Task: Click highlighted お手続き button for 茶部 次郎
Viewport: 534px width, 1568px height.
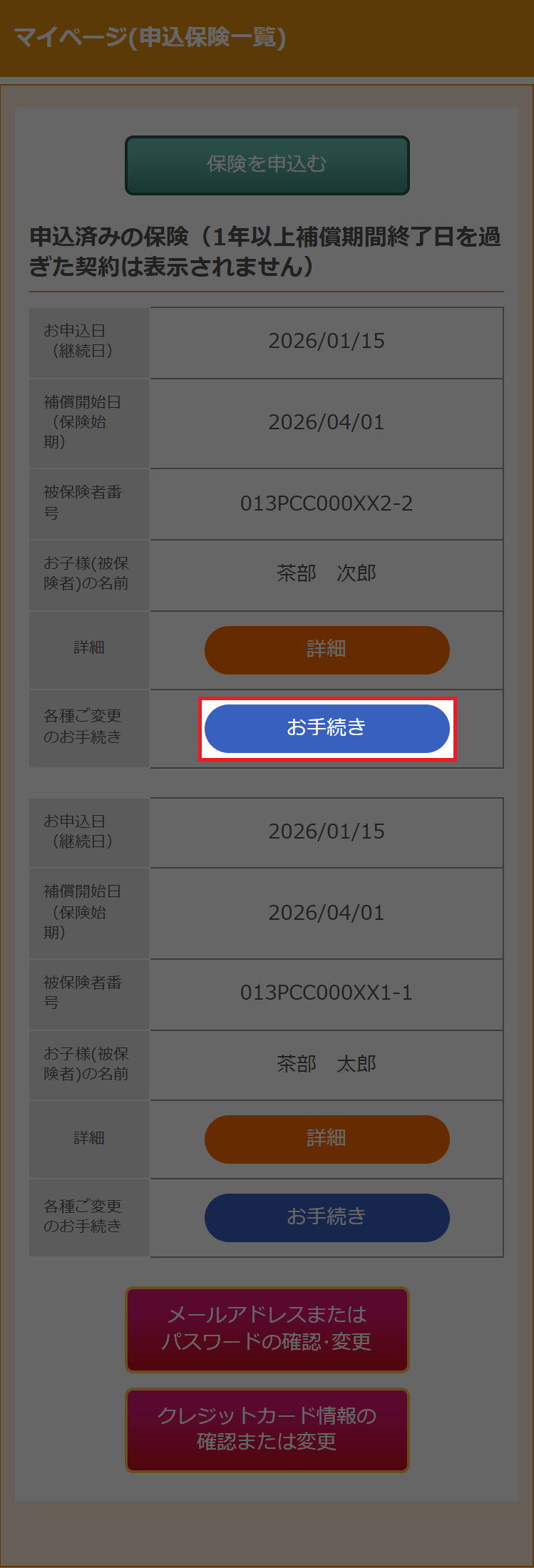Action: (327, 728)
